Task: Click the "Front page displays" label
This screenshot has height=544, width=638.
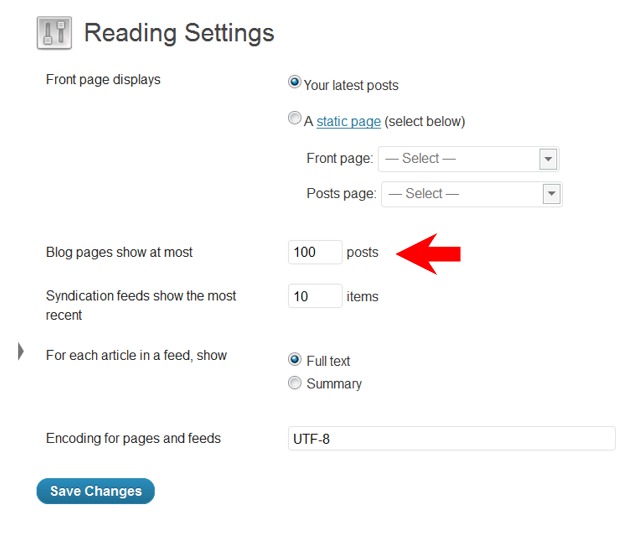Action: point(103,80)
